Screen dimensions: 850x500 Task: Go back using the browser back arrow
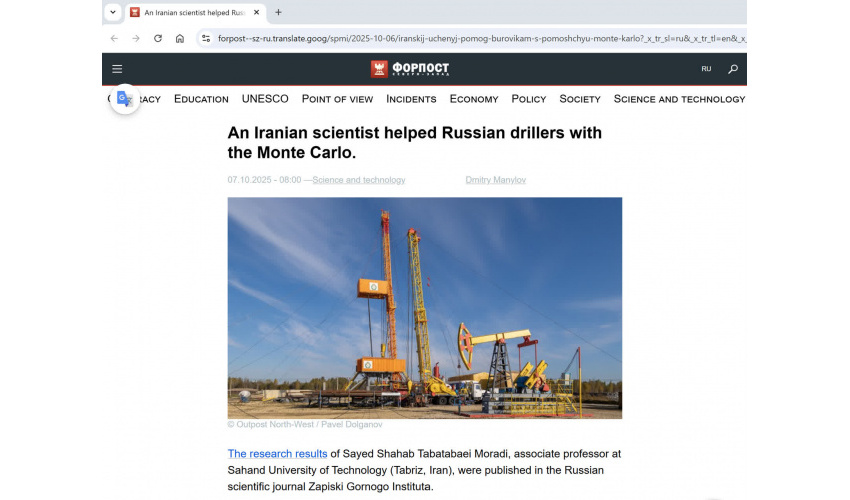coord(114,39)
